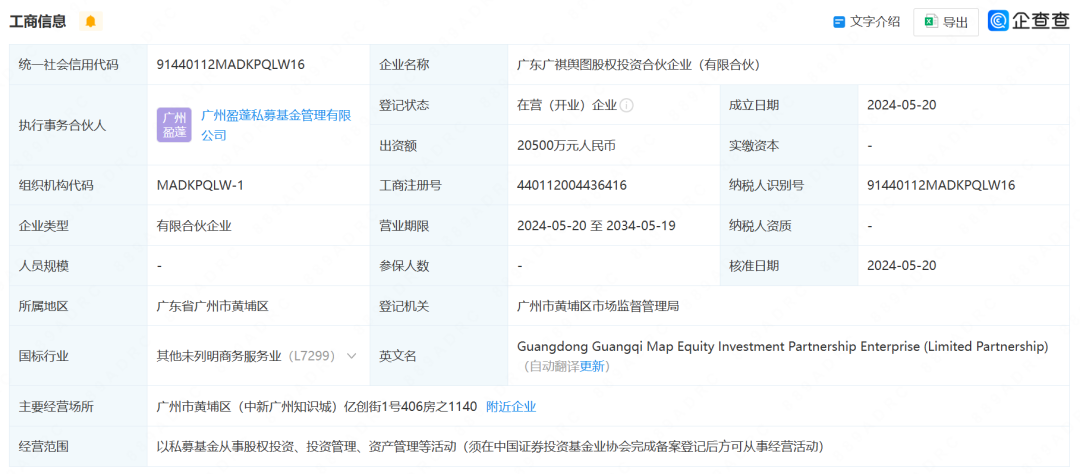Open the 附近企业 nearby companies link
This screenshot has height=474, width=1080.
click(x=511, y=406)
